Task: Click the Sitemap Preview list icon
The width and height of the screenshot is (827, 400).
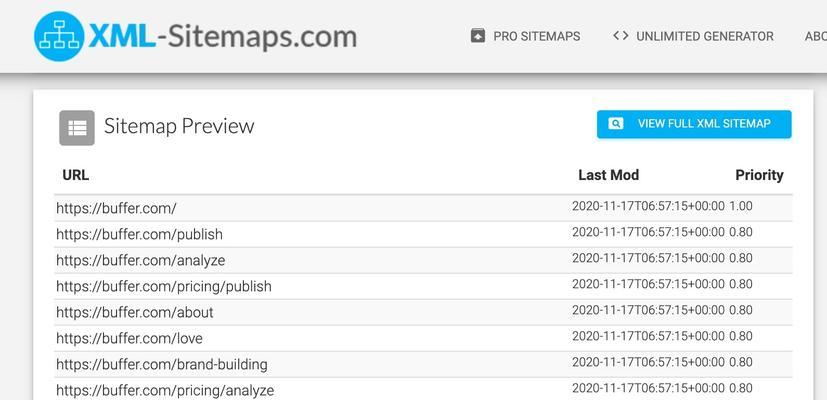Action: point(77,128)
